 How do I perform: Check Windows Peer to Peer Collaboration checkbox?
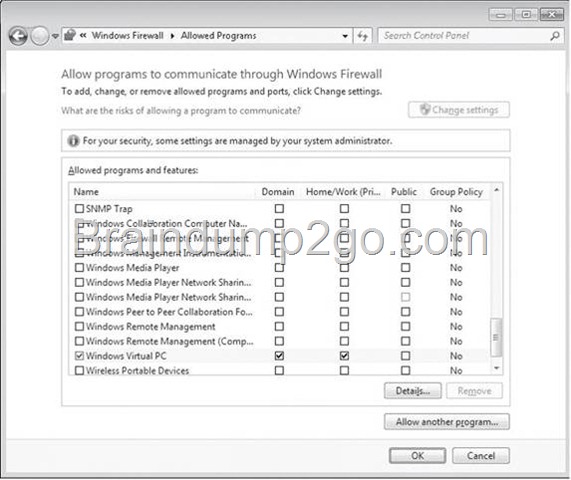pyautogui.click(x=79, y=312)
